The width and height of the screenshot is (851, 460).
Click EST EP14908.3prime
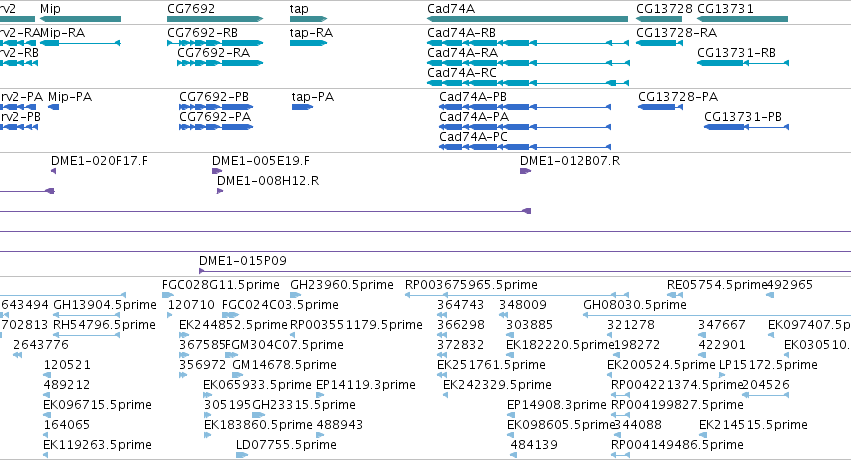coord(510,416)
